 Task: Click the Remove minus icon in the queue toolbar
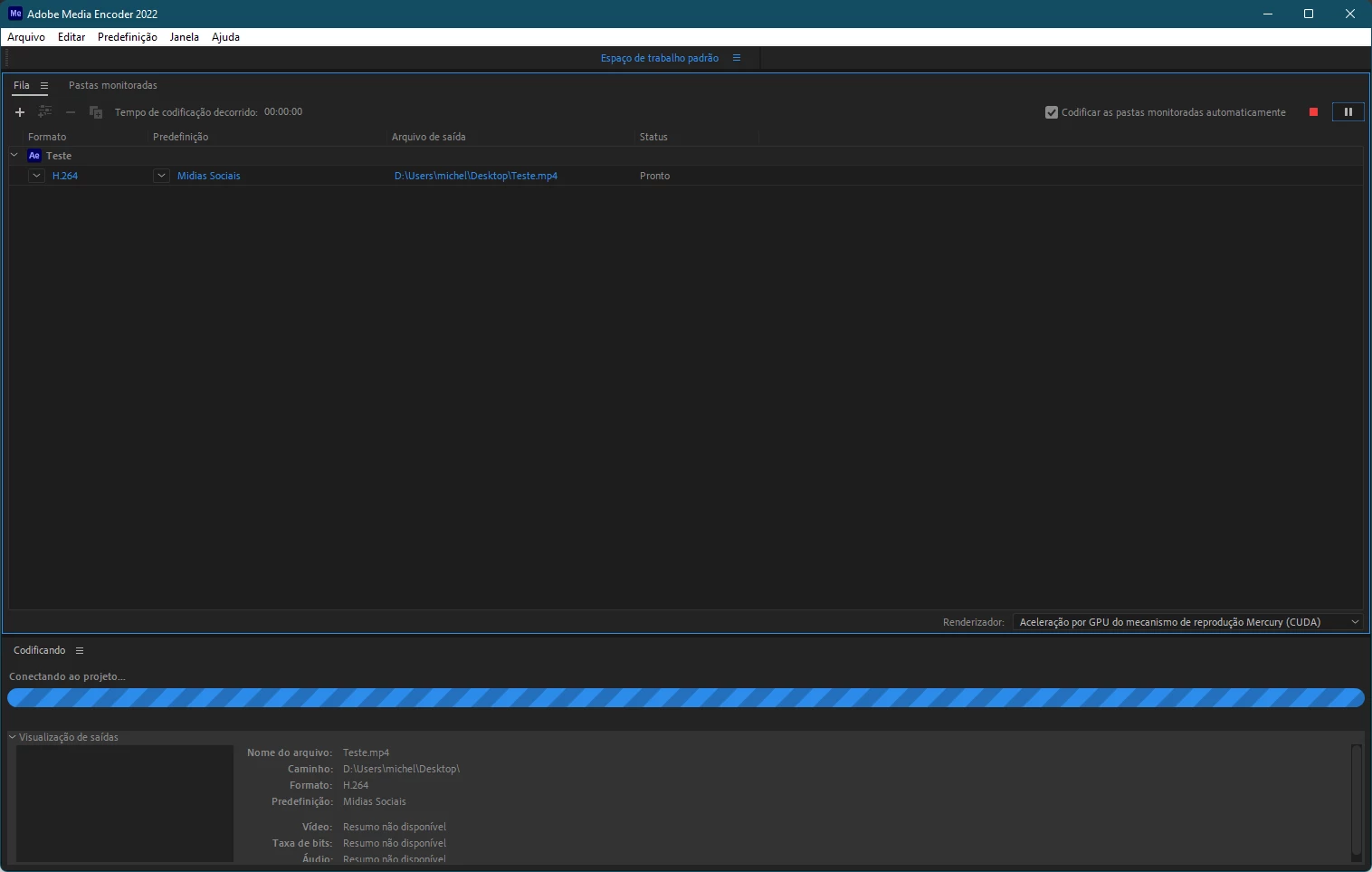71,112
